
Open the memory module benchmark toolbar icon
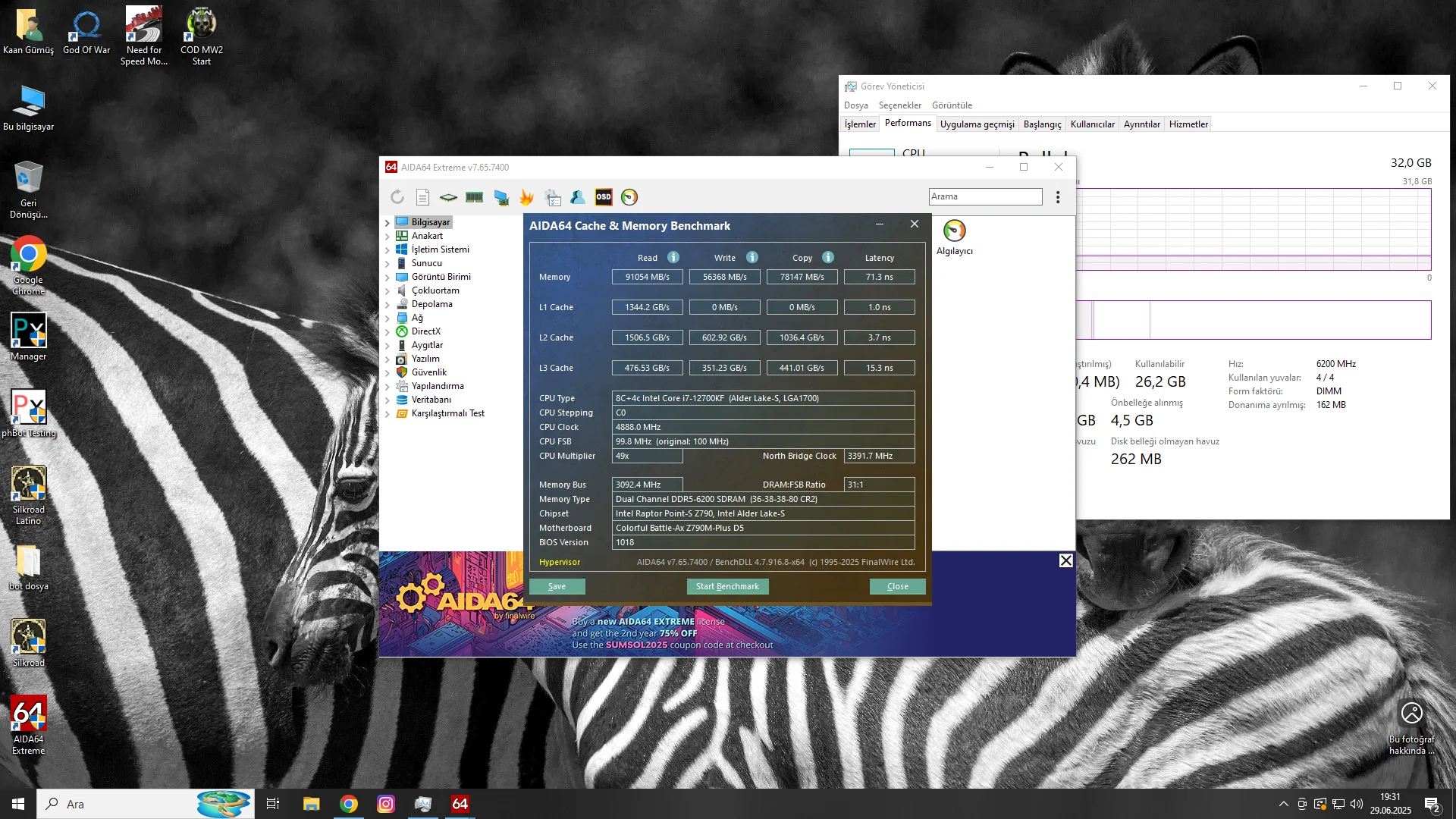(475, 197)
